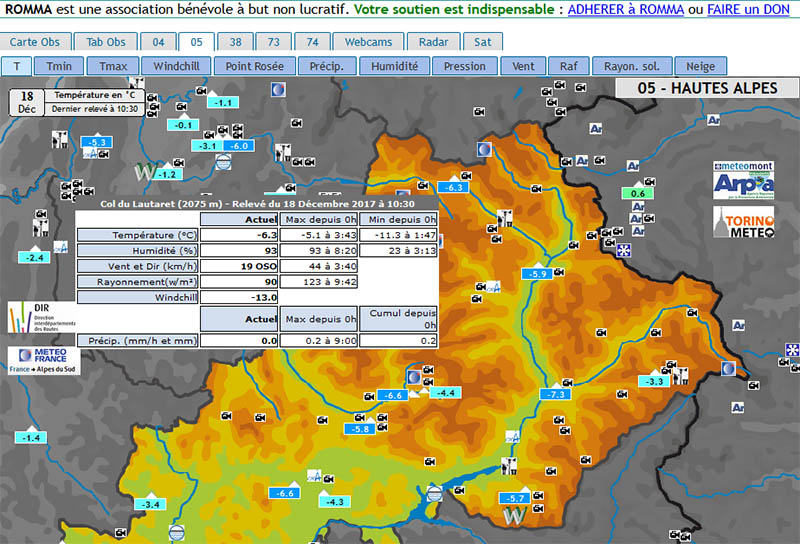The image size is (800, 544).
Task: Select the -6.0 station marker
Action: [238, 146]
